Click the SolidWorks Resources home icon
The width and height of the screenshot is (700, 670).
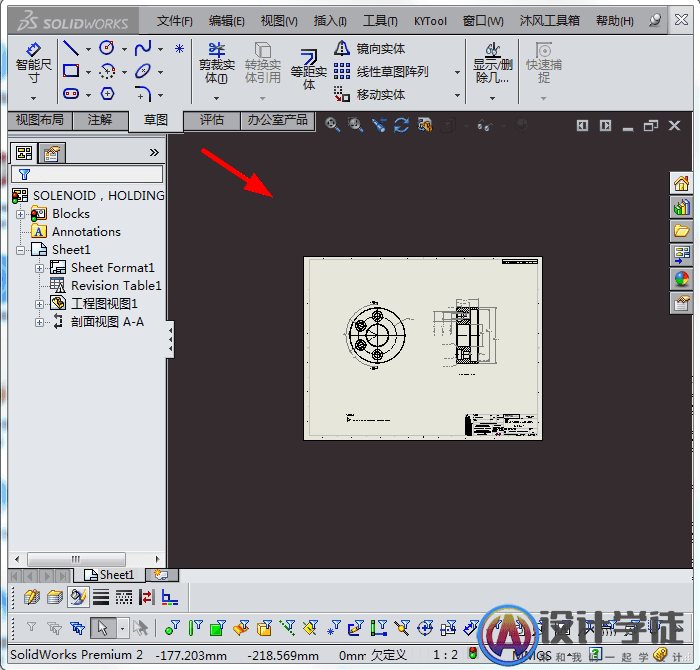(x=681, y=183)
